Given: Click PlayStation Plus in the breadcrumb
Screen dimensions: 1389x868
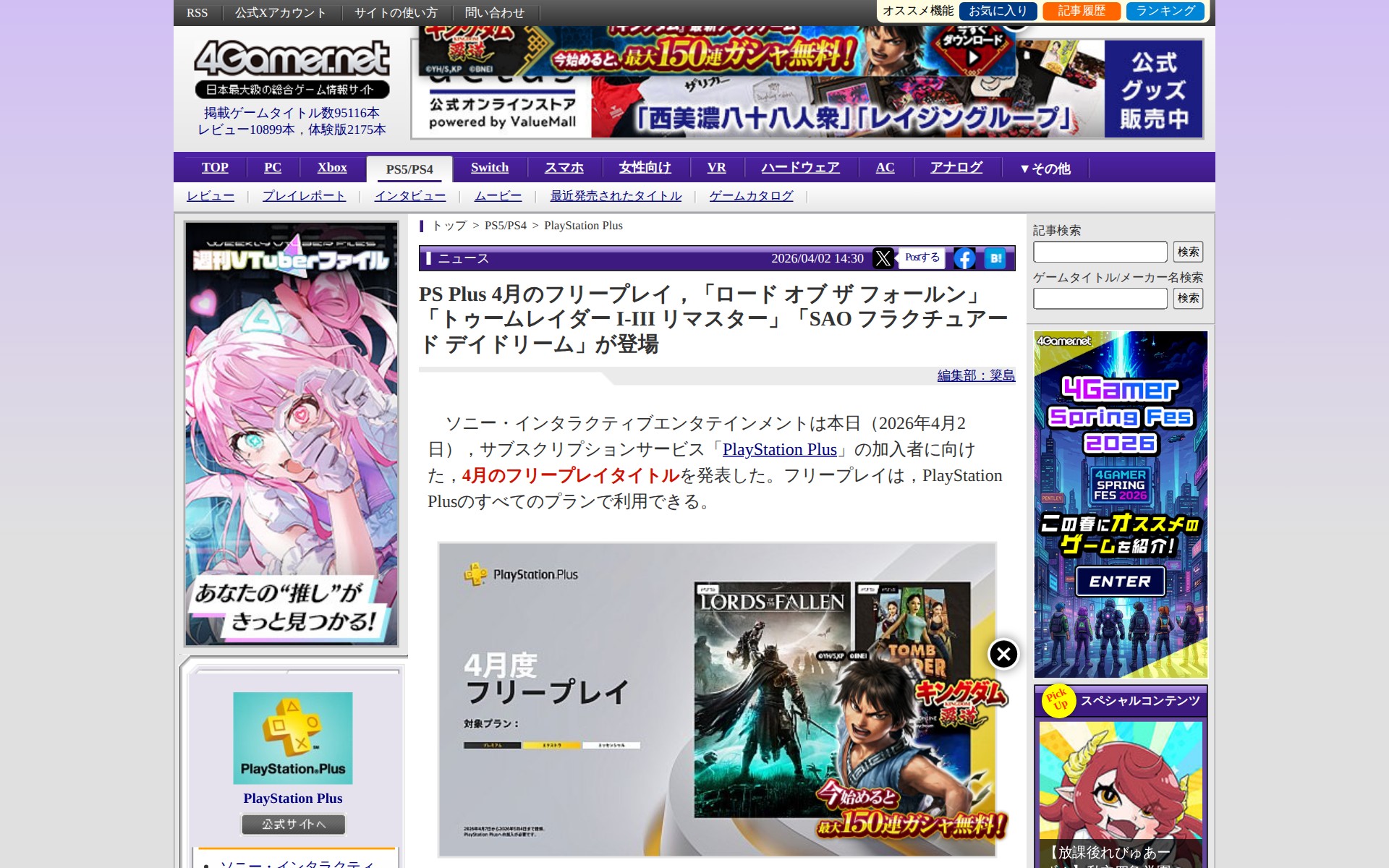Looking at the screenshot, I should [x=583, y=226].
